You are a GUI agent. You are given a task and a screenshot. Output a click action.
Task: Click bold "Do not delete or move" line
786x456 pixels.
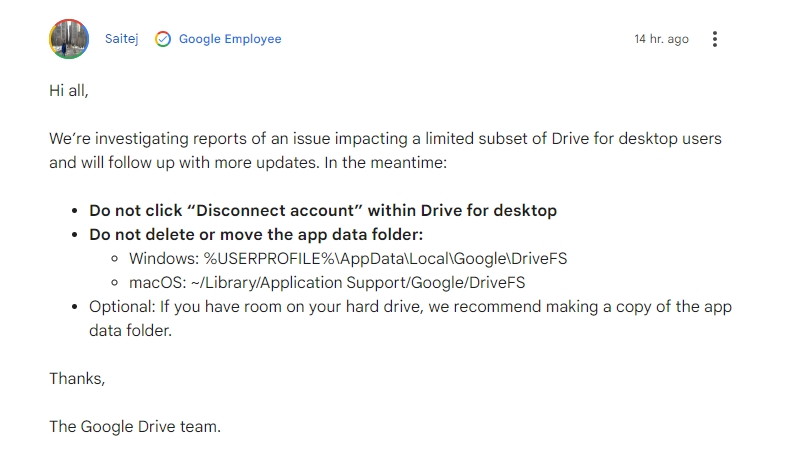point(256,234)
